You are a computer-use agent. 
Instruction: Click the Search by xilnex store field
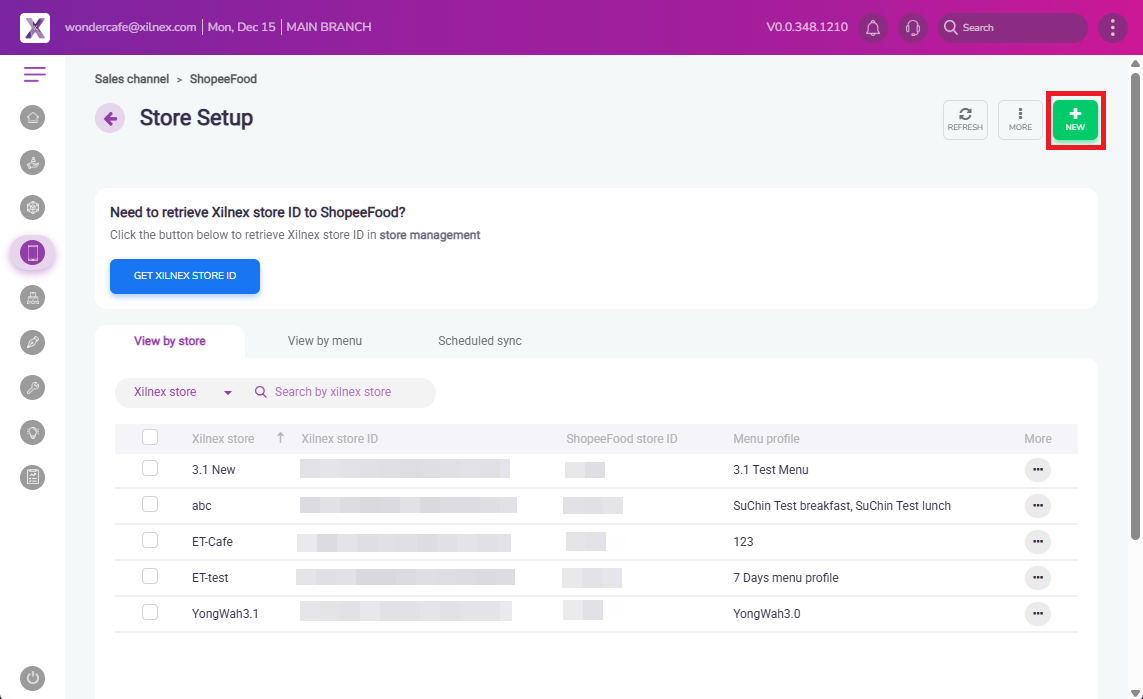345,392
